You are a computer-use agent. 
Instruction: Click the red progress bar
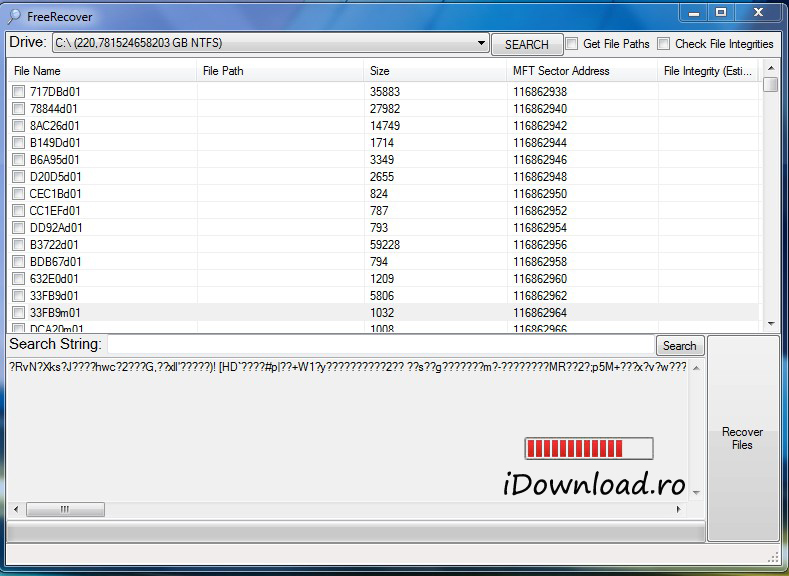click(x=588, y=448)
